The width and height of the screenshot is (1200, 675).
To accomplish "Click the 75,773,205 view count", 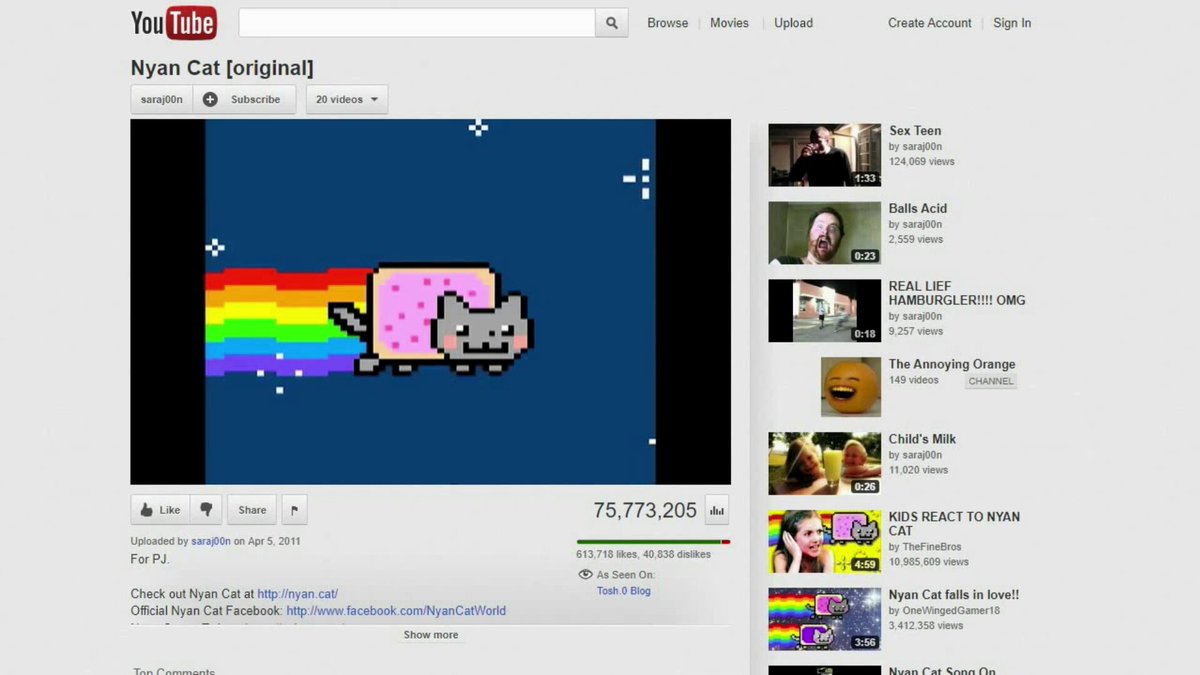I will [645, 510].
